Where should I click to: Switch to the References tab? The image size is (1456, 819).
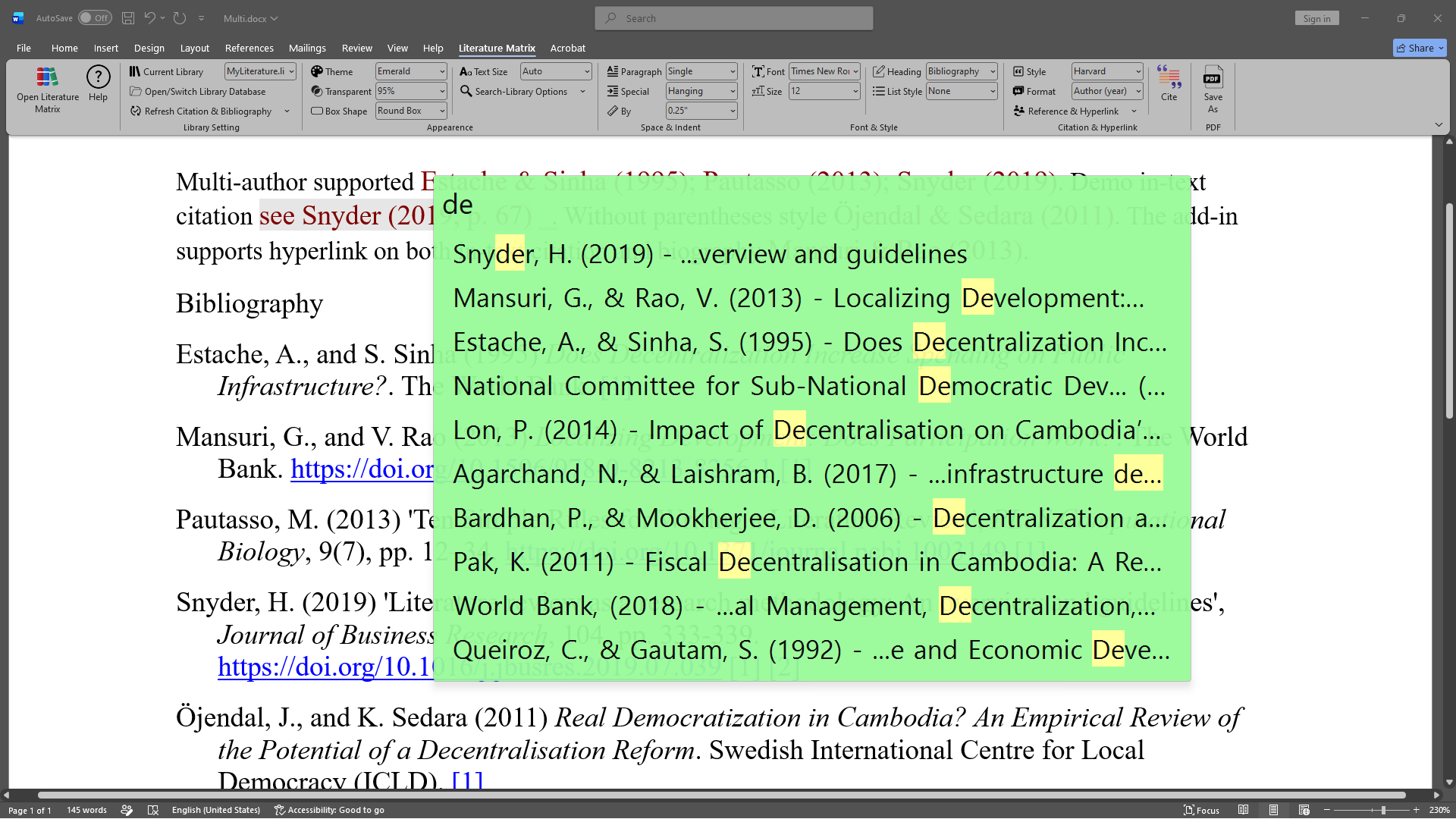[249, 48]
